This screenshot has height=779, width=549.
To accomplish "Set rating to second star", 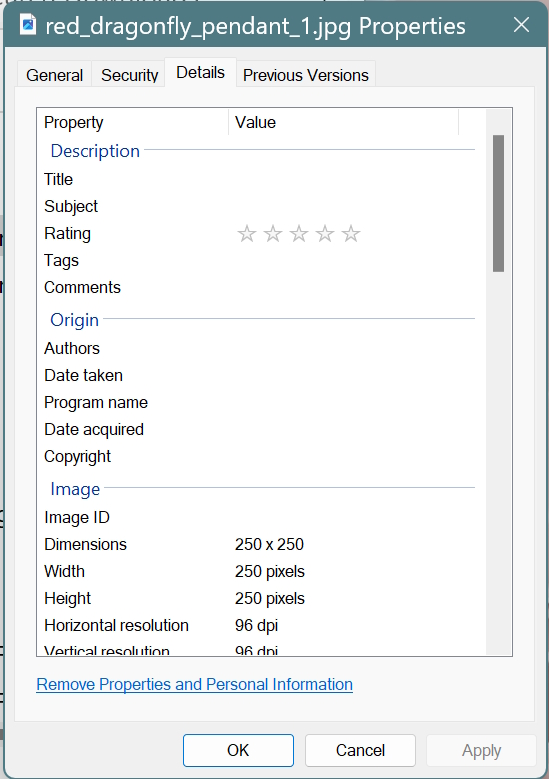I will pos(273,234).
